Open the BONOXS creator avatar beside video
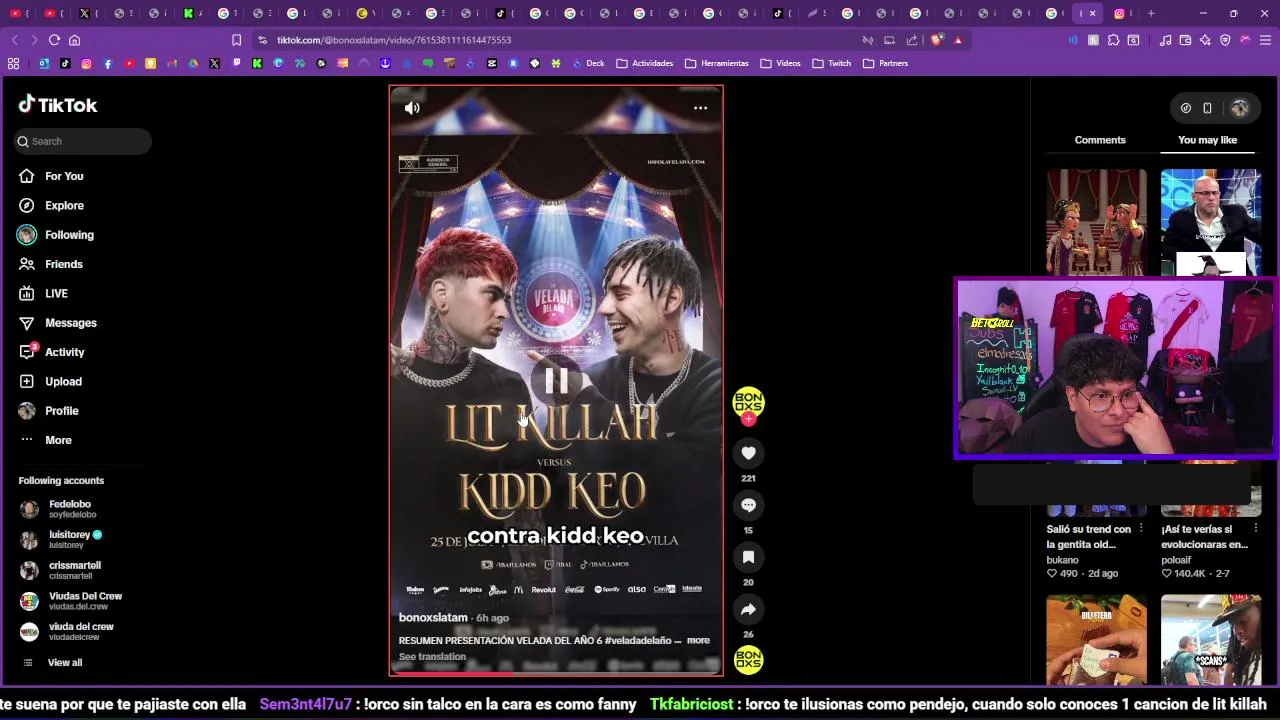 tap(748, 402)
